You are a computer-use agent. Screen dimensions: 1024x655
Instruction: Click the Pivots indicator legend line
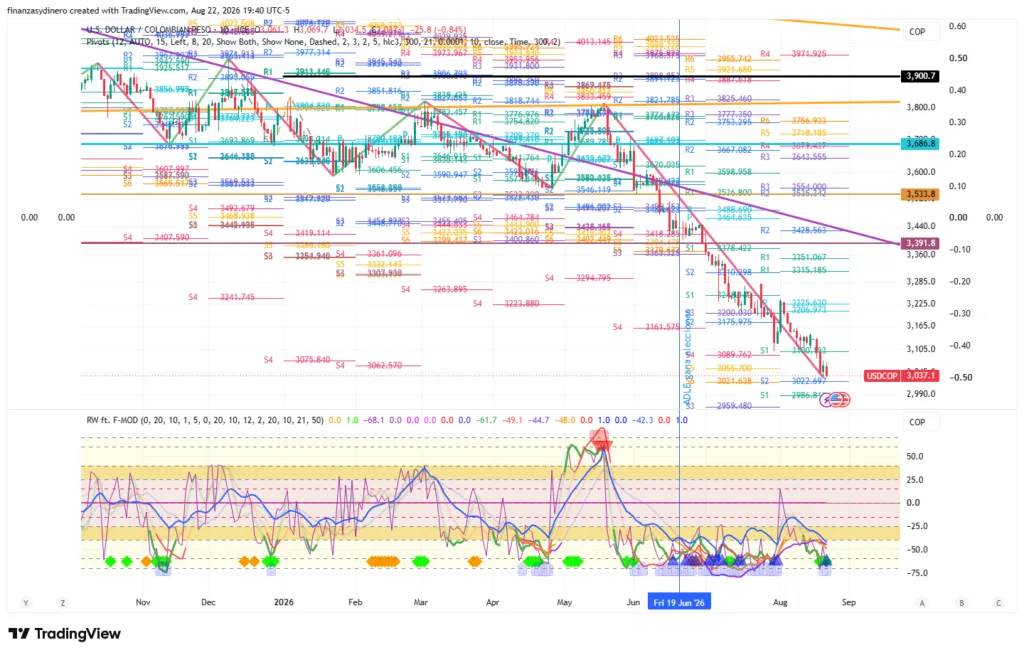[x=323, y=42]
